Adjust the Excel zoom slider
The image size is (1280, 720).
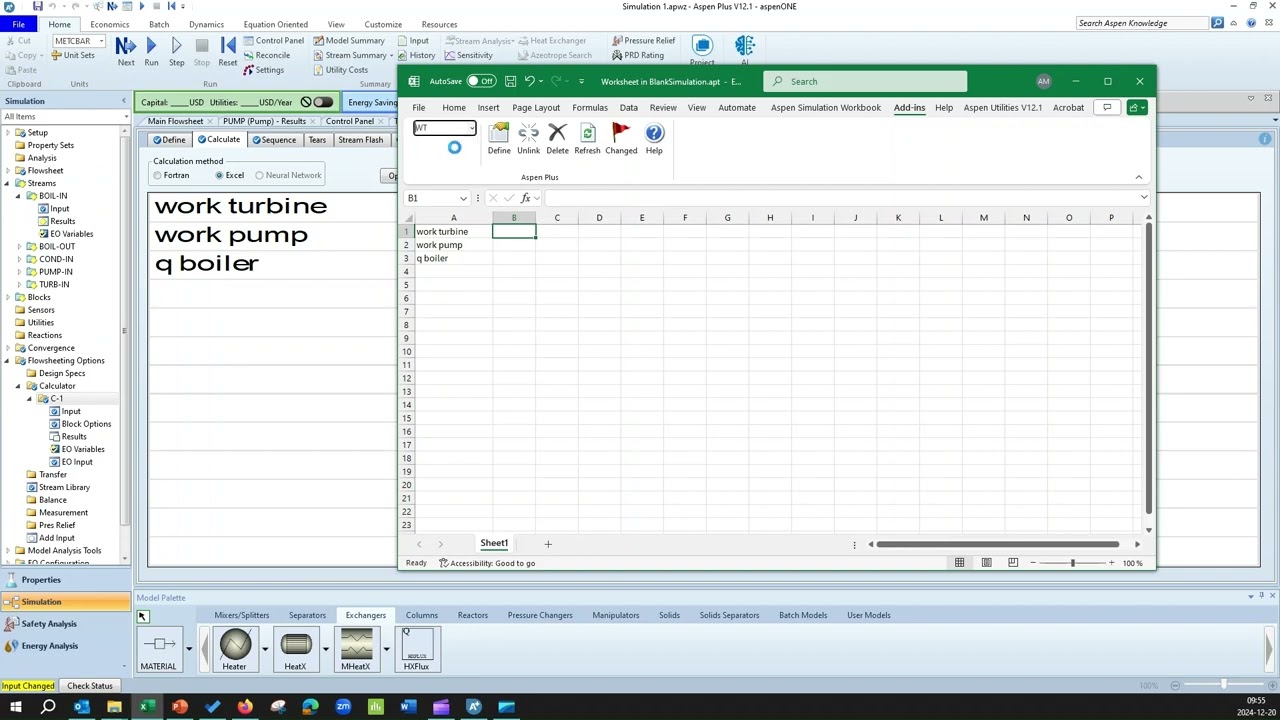click(x=1072, y=563)
